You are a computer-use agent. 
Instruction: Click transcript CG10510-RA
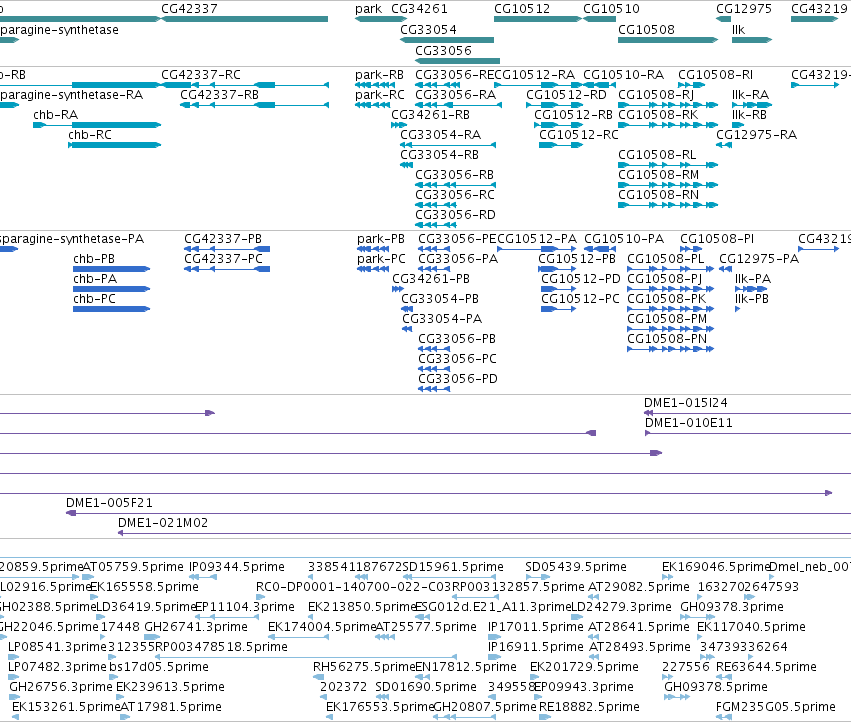coord(624,75)
